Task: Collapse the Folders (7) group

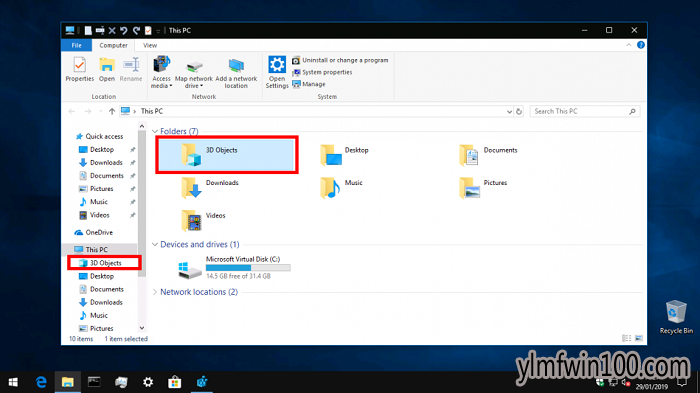Action: pos(155,131)
